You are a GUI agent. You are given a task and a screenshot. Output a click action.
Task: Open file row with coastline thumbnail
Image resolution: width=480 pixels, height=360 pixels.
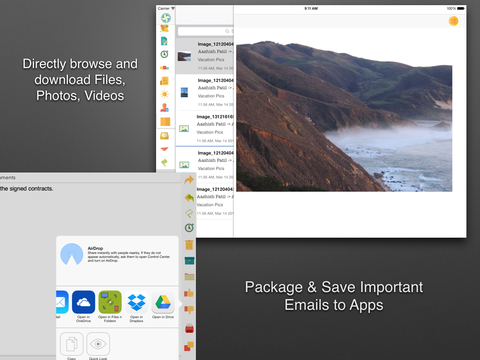[x=205, y=56]
